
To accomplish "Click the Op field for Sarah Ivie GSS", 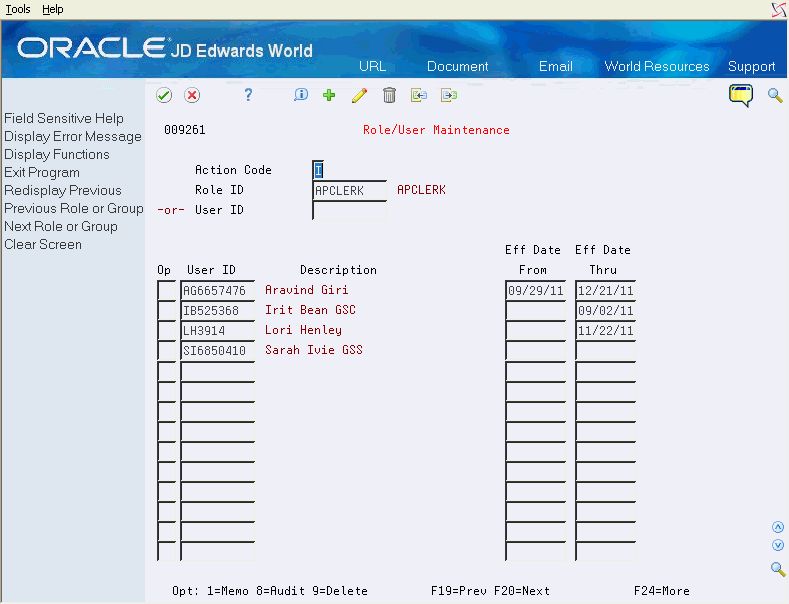I will [167, 351].
